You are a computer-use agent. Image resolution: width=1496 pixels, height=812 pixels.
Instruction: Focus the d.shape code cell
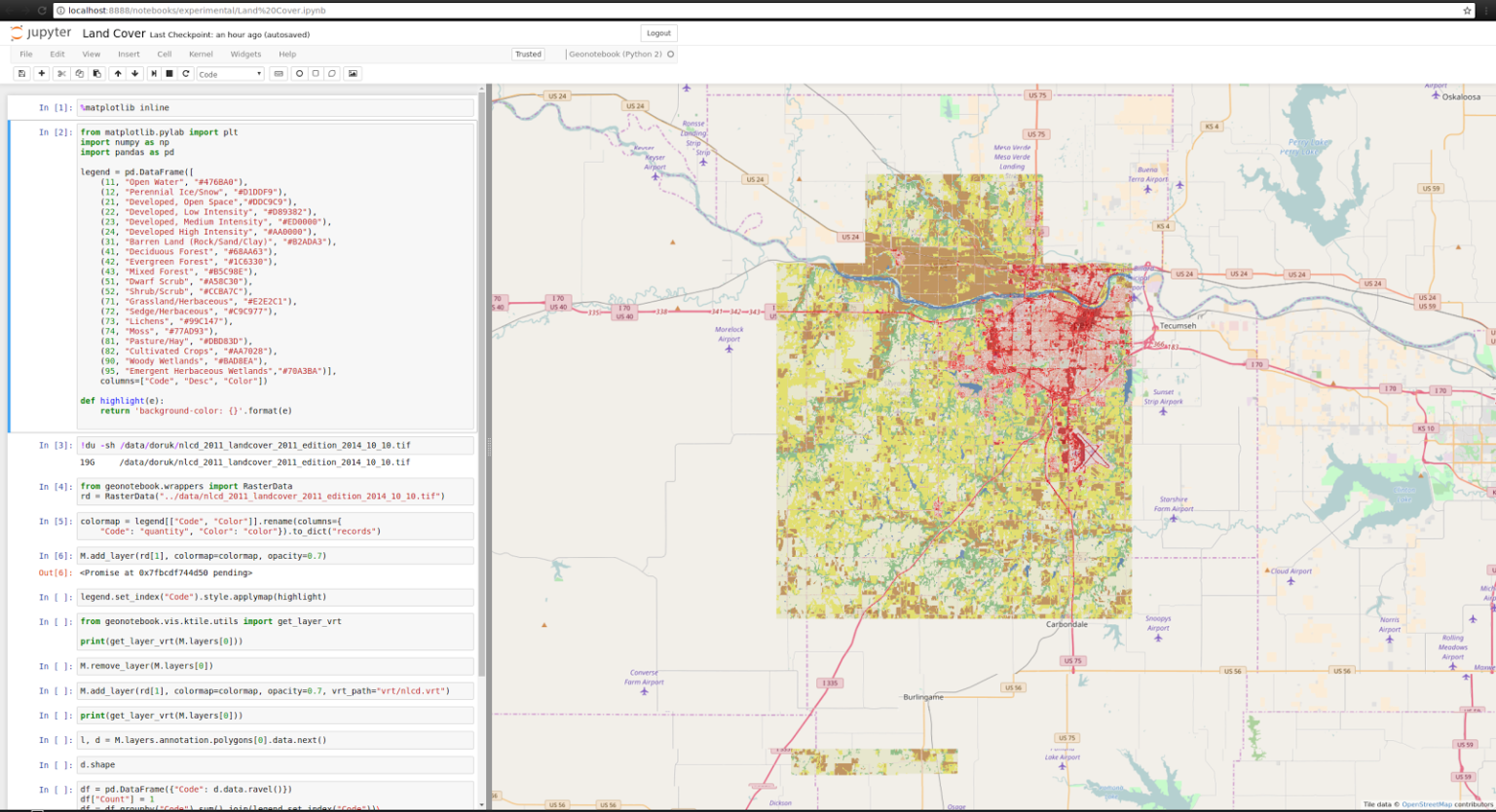(x=276, y=764)
